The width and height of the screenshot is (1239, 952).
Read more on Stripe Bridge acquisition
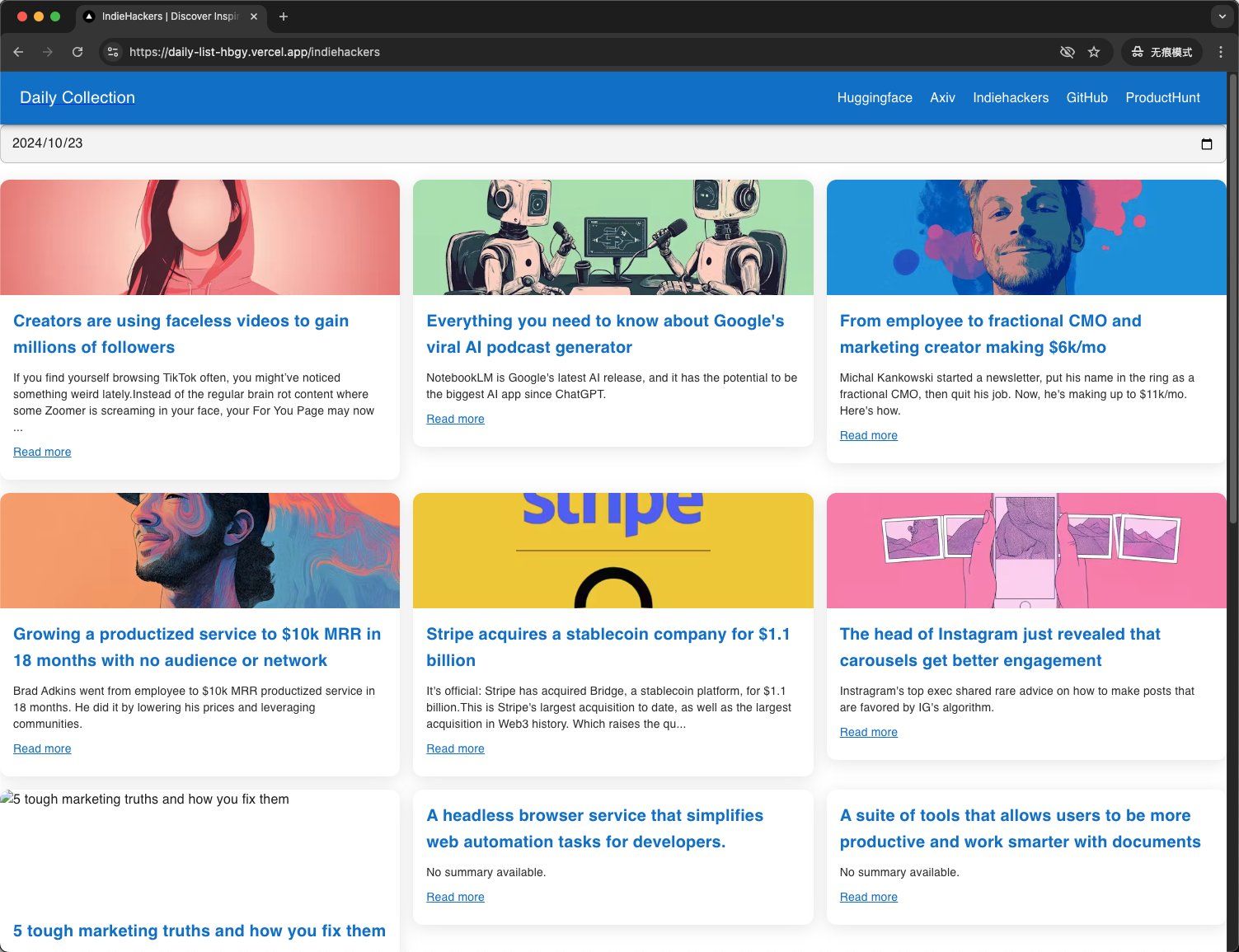pos(455,748)
